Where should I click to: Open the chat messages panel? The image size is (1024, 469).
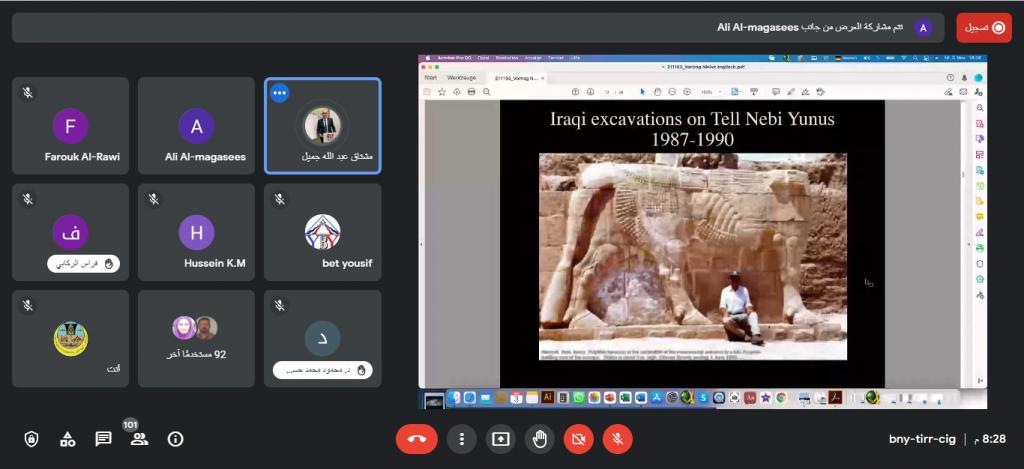click(103, 439)
